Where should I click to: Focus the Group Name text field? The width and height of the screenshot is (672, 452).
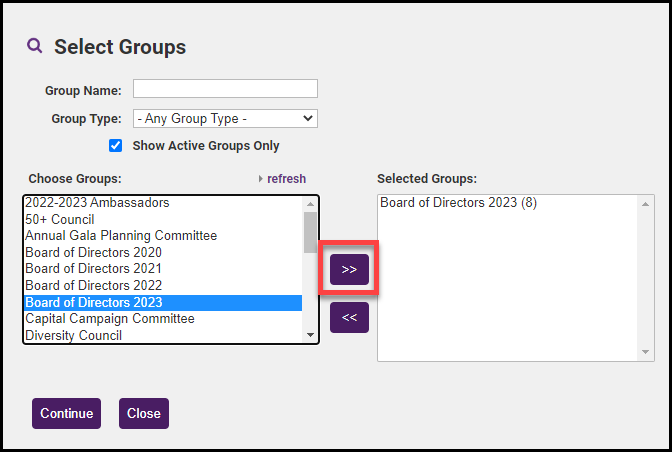225,89
